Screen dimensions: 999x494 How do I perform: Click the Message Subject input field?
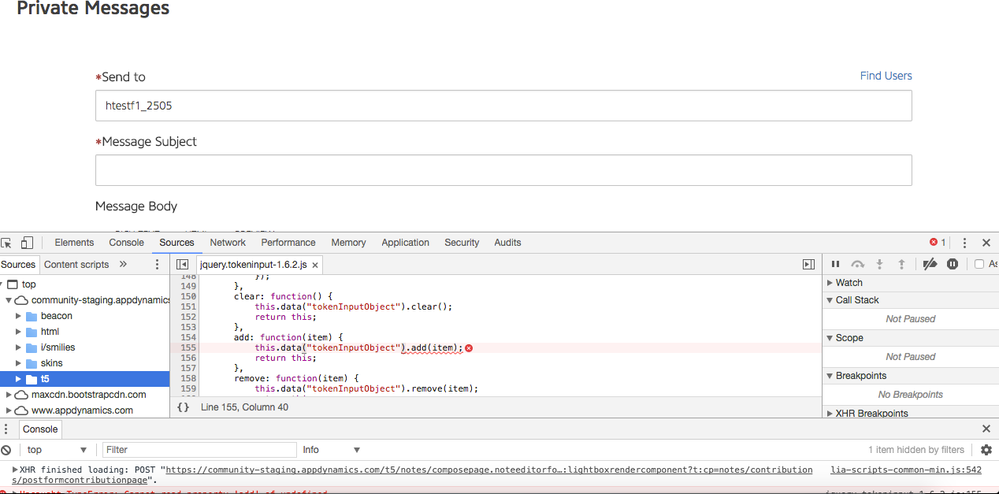503,170
